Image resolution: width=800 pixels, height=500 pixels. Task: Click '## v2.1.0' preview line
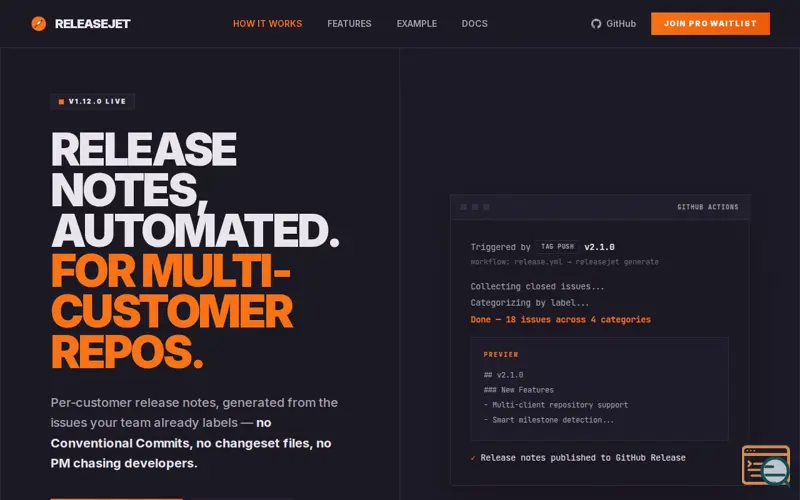click(x=503, y=375)
